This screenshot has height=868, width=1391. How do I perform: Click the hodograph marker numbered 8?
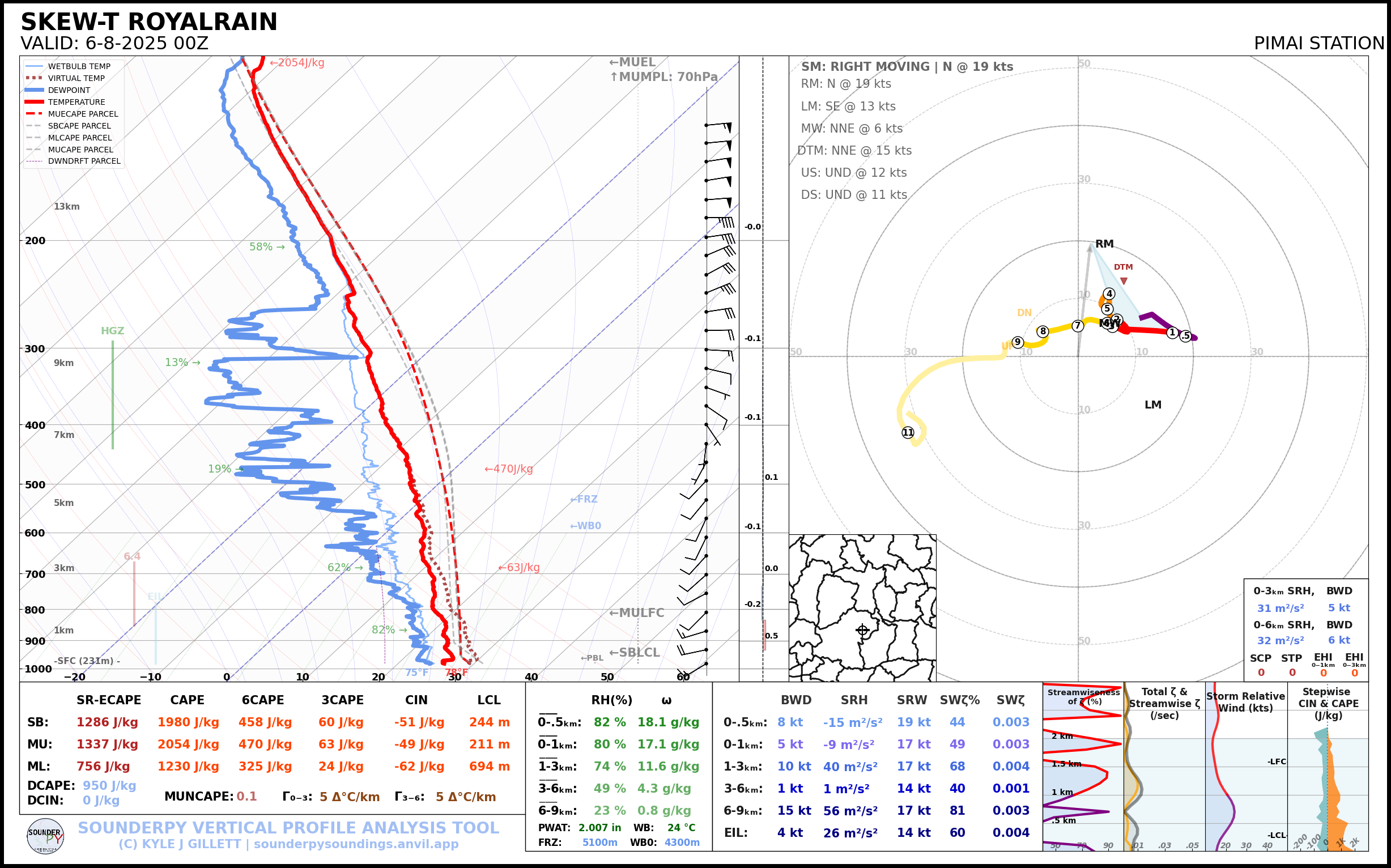coord(1043,331)
